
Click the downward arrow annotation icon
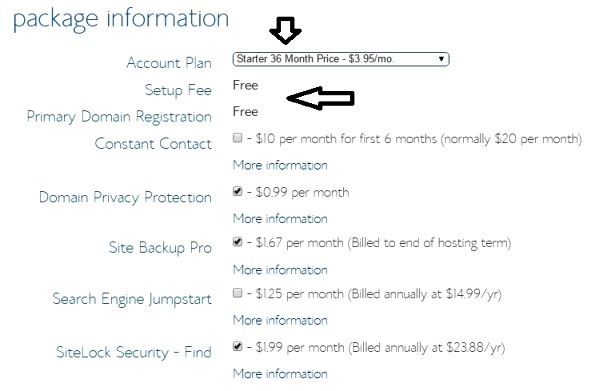tap(285, 30)
